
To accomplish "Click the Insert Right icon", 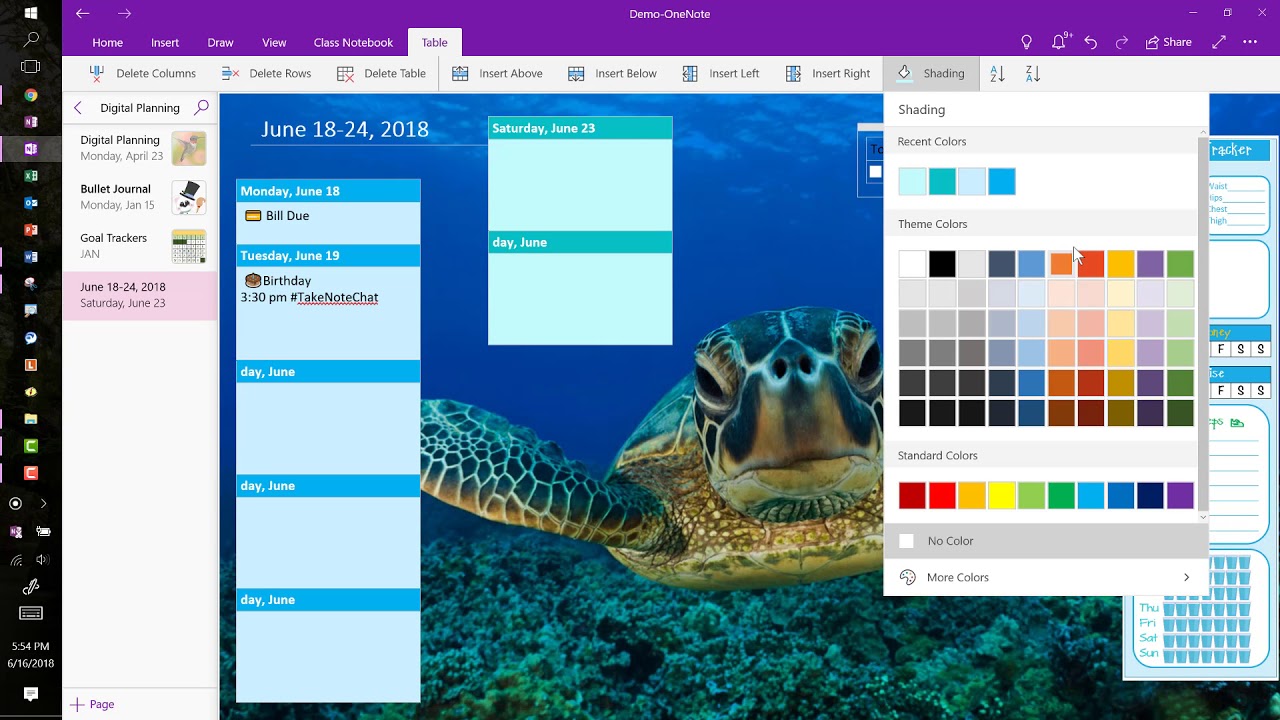I will tap(793, 73).
